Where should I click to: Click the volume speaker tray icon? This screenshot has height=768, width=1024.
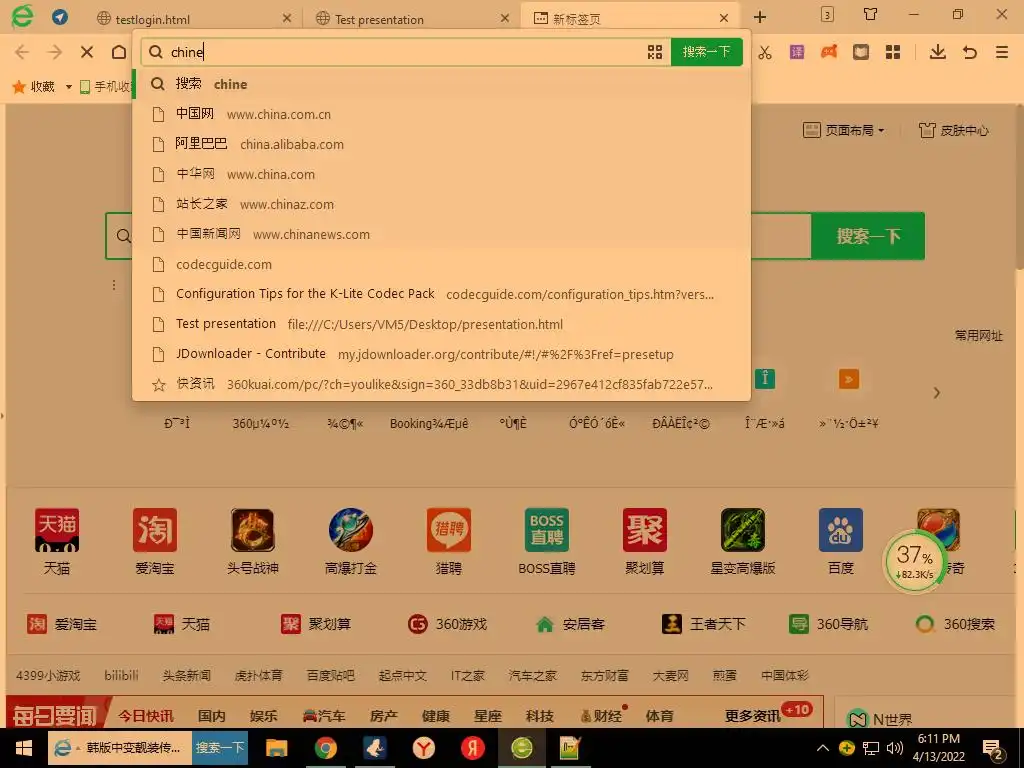pos(895,748)
